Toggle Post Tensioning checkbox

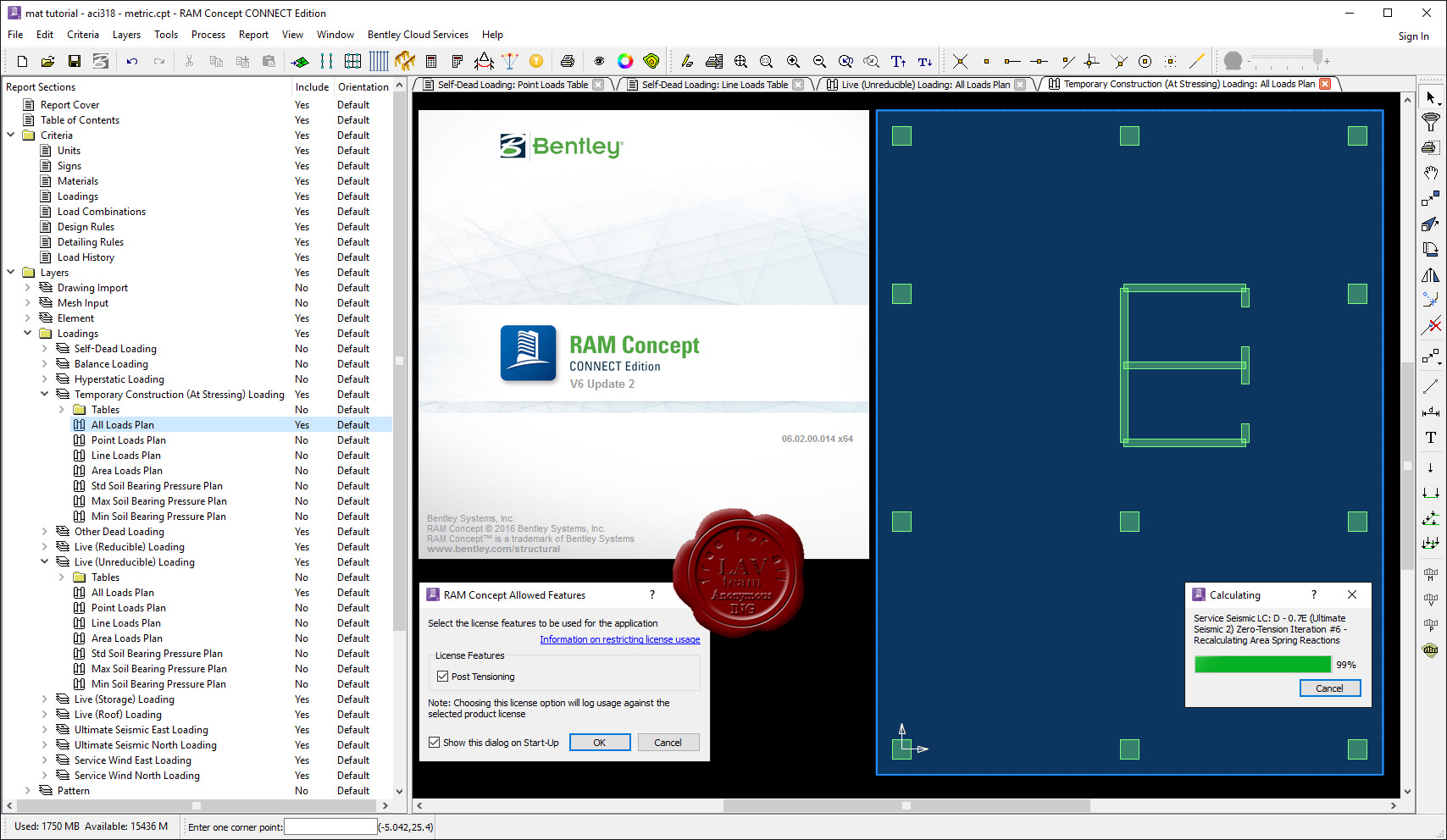tap(442, 677)
